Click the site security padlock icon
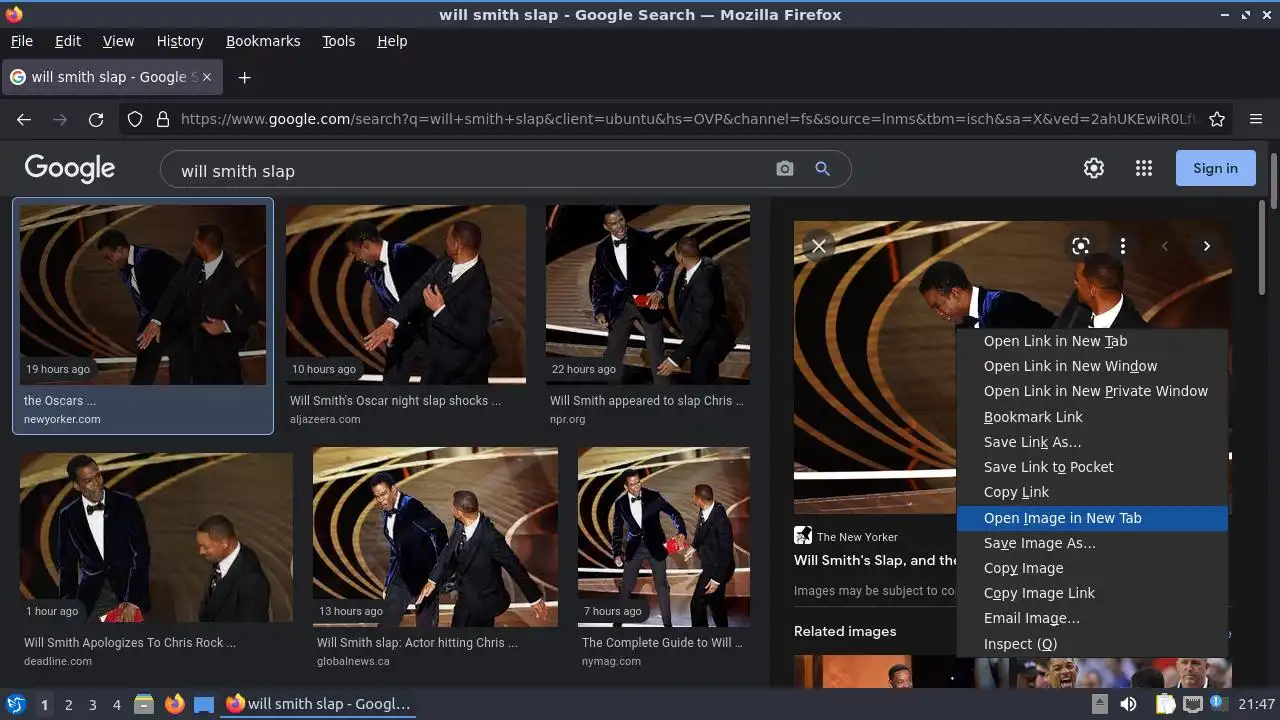This screenshot has width=1280, height=720. point(163,119)
